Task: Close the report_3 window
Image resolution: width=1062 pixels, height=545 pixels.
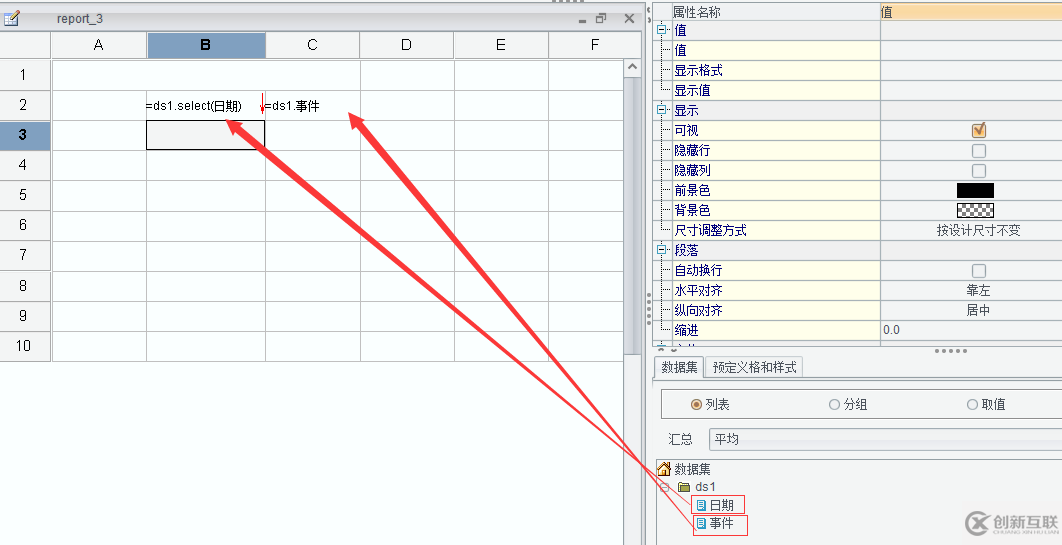Action: pyautogui.click(x=629, y=18)
